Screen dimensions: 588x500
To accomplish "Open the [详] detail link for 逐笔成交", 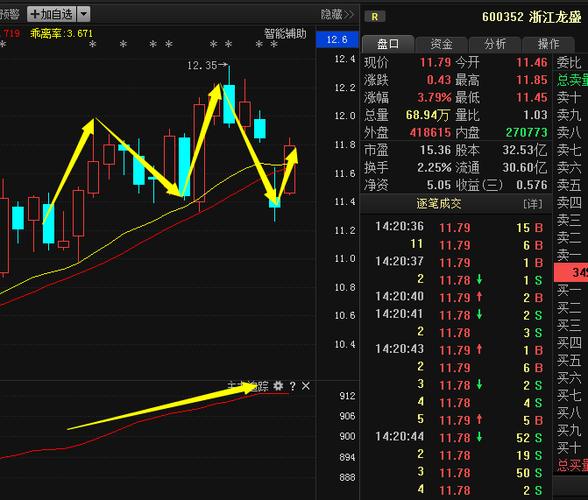I will 532,204.
